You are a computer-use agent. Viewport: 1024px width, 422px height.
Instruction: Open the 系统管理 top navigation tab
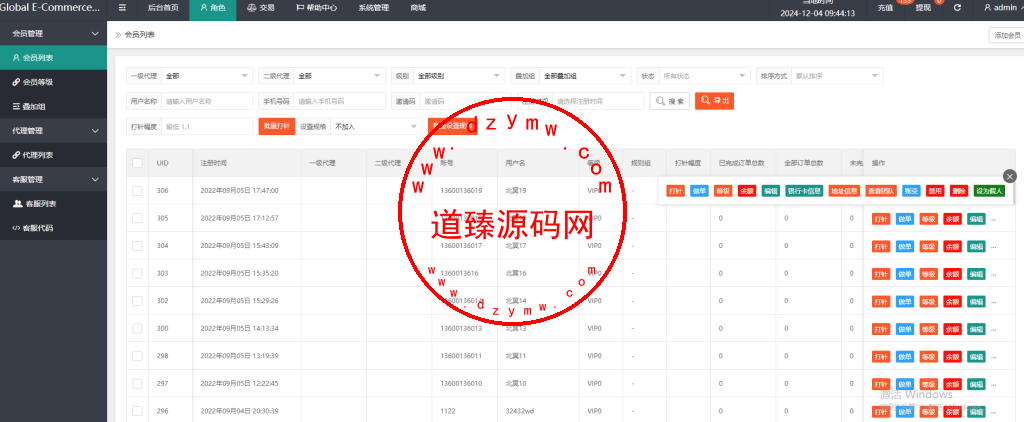[x=374, y=8]
